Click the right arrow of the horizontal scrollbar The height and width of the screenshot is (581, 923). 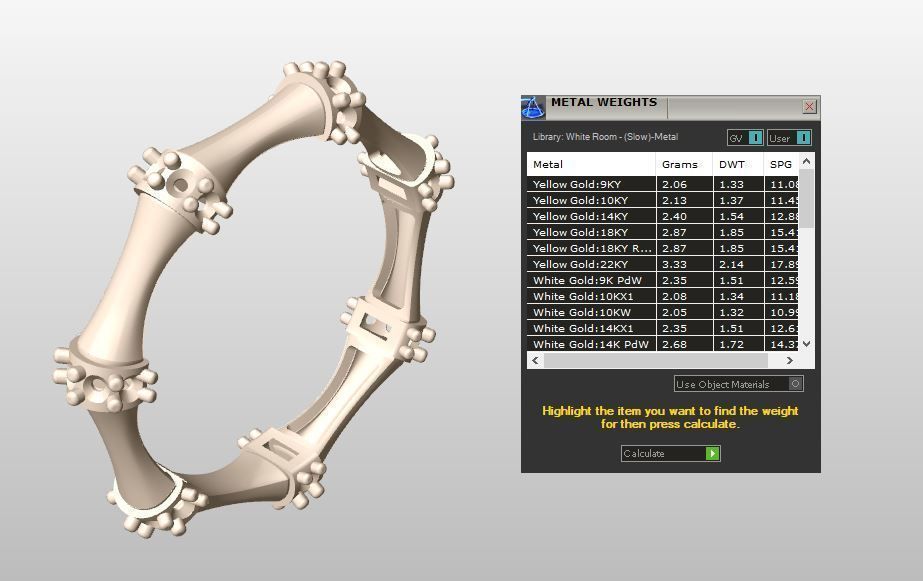(789, 360)
